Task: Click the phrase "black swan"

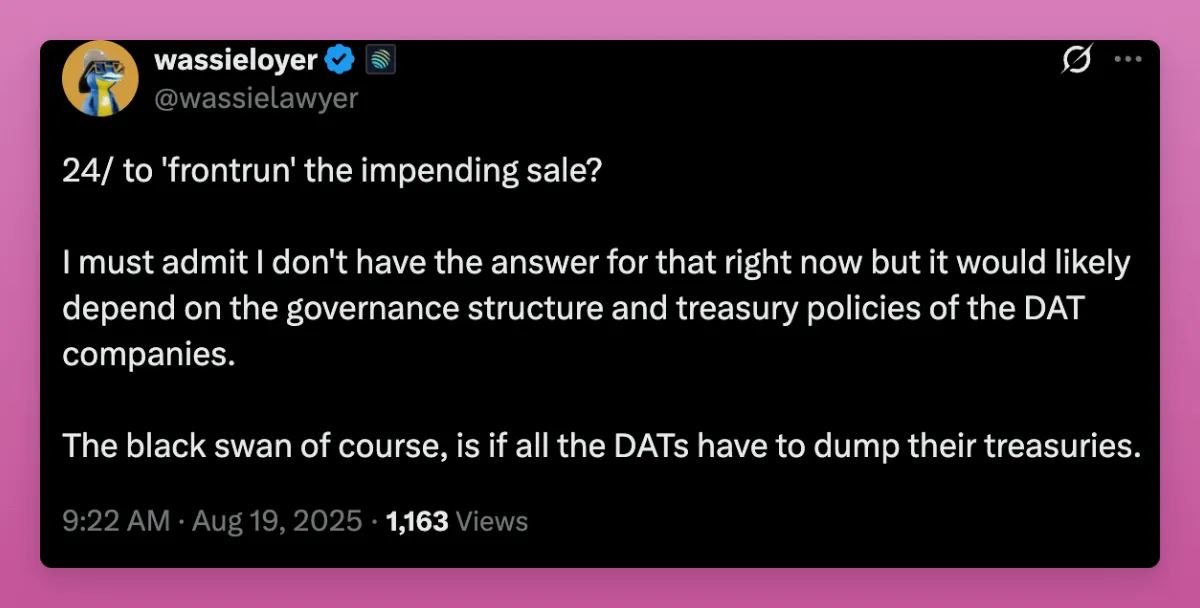Action: coord(197,446)
